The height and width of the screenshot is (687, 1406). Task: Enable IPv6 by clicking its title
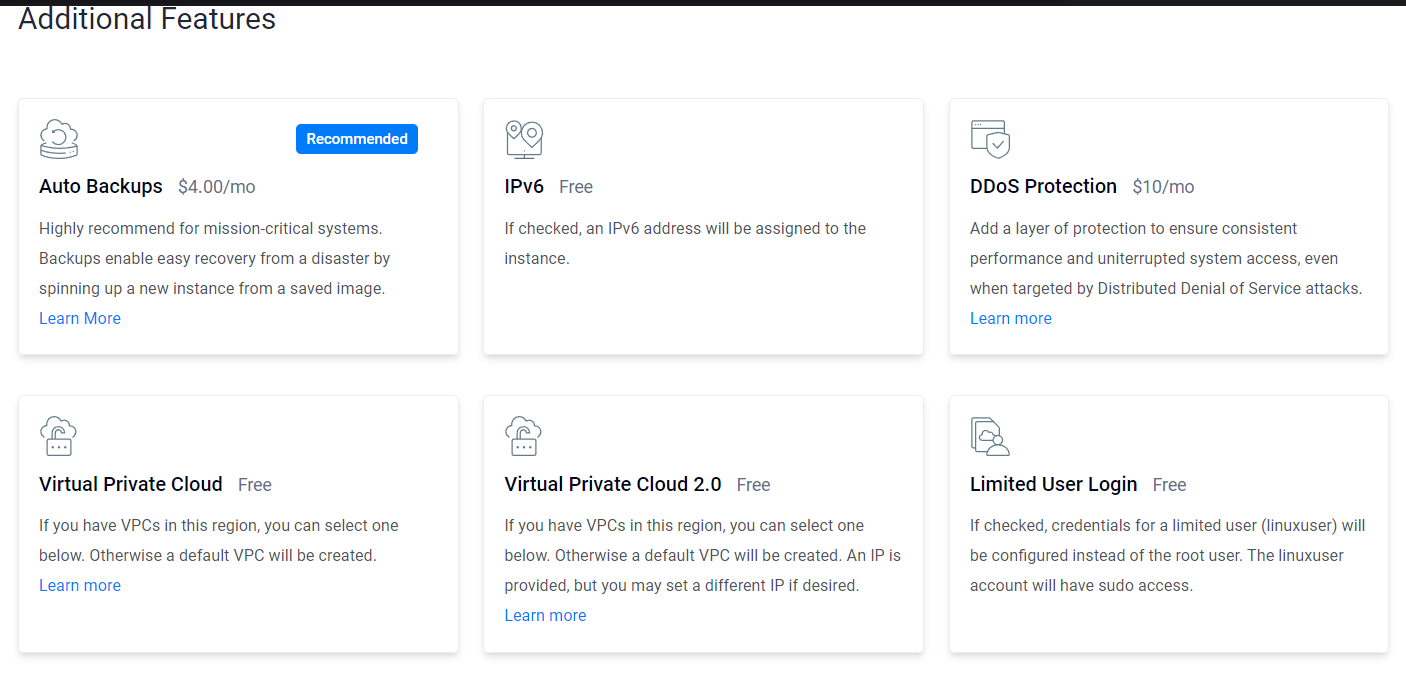pos(524,186)
